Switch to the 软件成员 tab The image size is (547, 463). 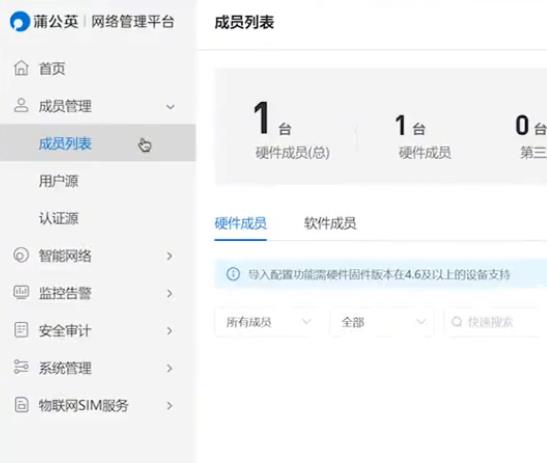click(330, 223)
